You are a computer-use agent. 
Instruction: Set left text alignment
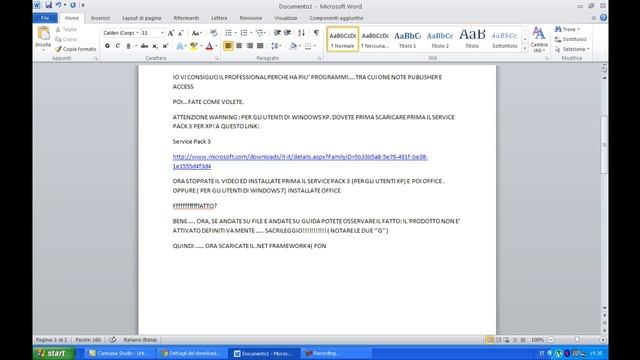[228, 46]
